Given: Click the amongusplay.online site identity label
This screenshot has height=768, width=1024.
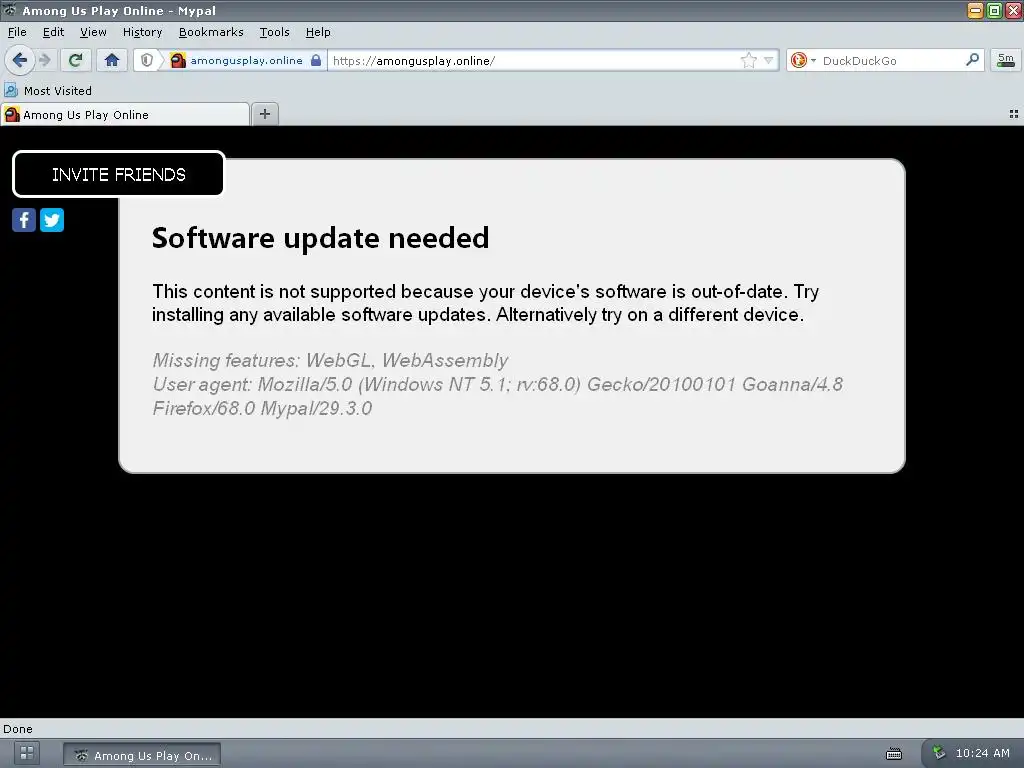Looking at the screenshot, I should 246,61.
